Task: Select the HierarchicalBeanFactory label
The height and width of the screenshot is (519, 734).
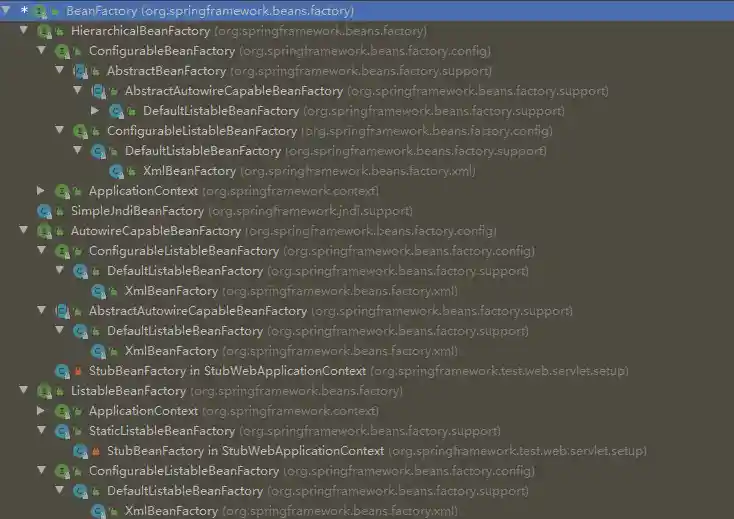Action: coord(140,31)
